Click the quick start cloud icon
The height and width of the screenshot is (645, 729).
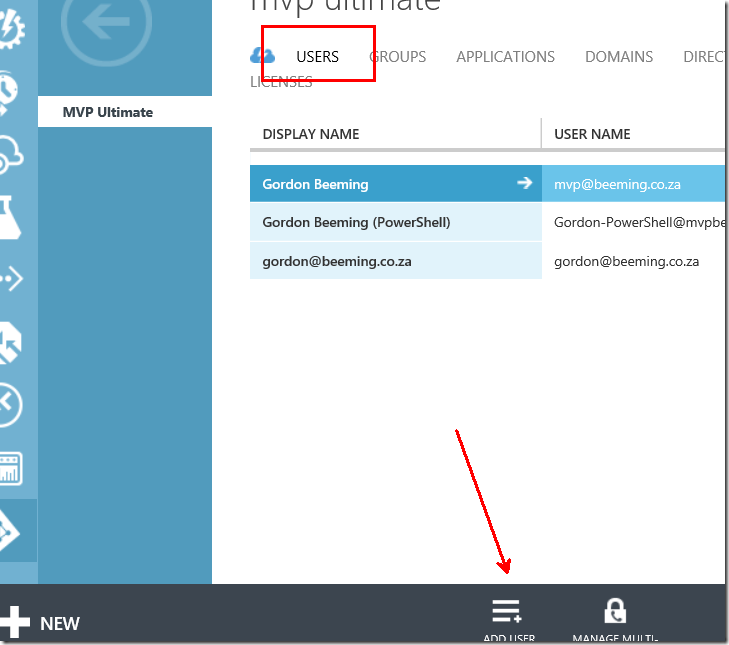(262, 56)
